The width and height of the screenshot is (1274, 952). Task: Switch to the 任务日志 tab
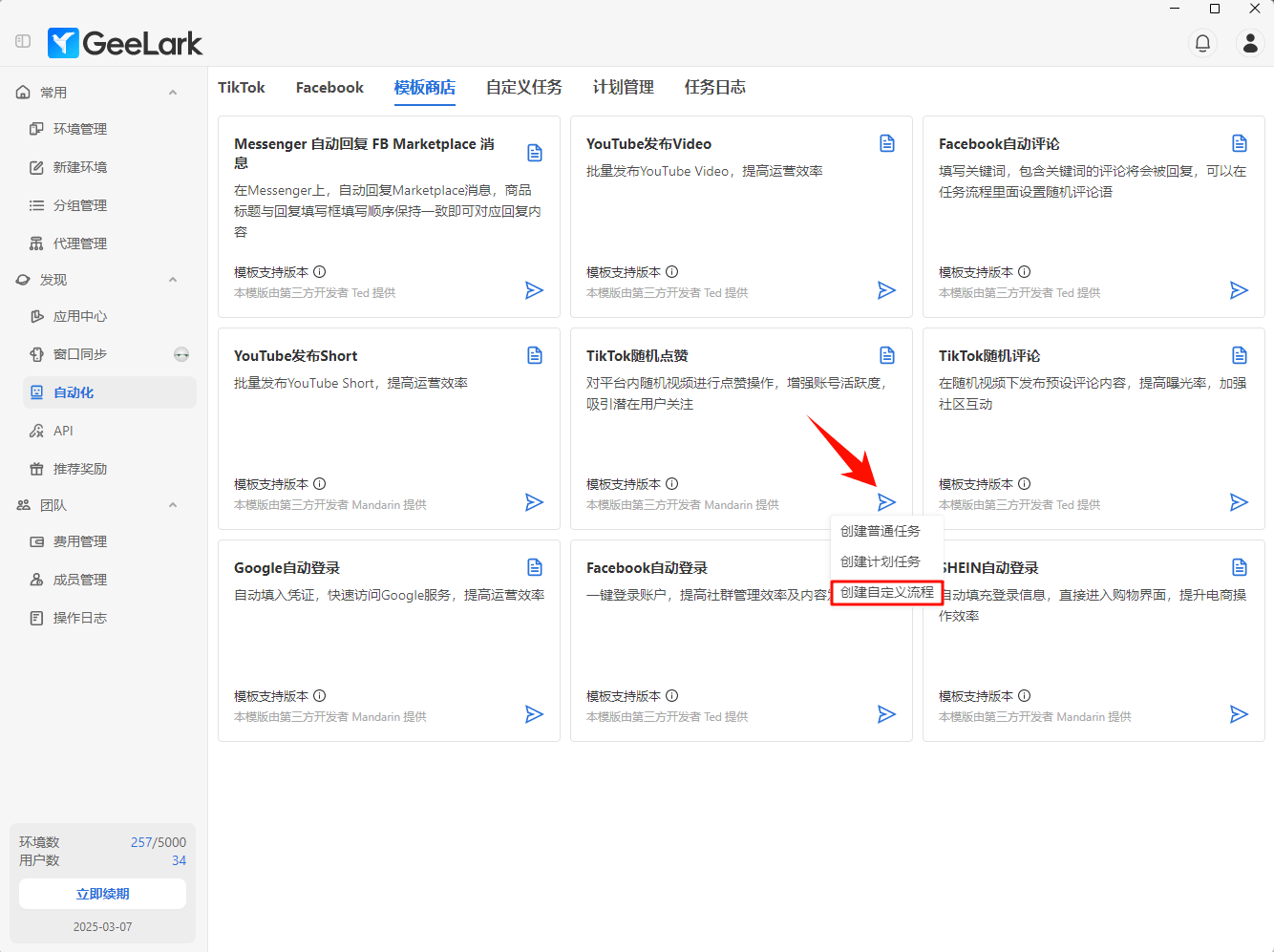pyautogui.click(x=714, y=88)
